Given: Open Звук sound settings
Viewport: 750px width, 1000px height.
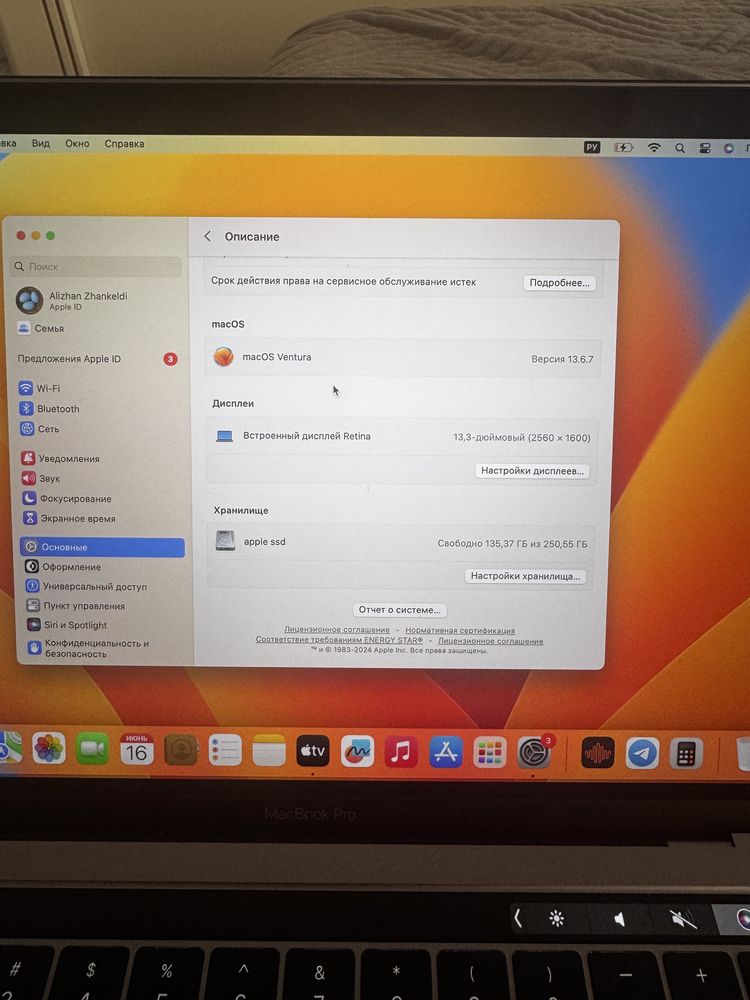Looking at the screenshot, I should (x=41, y=478).
